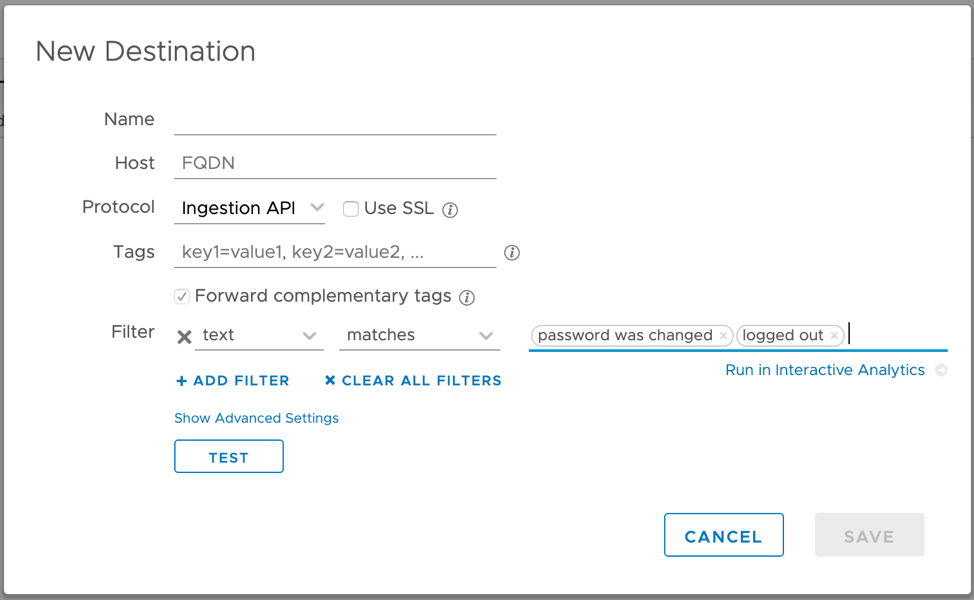The image size is (974, 600).
Task: Remove the 'password was changed' filter chip
Action: click(x=723, y=336)
